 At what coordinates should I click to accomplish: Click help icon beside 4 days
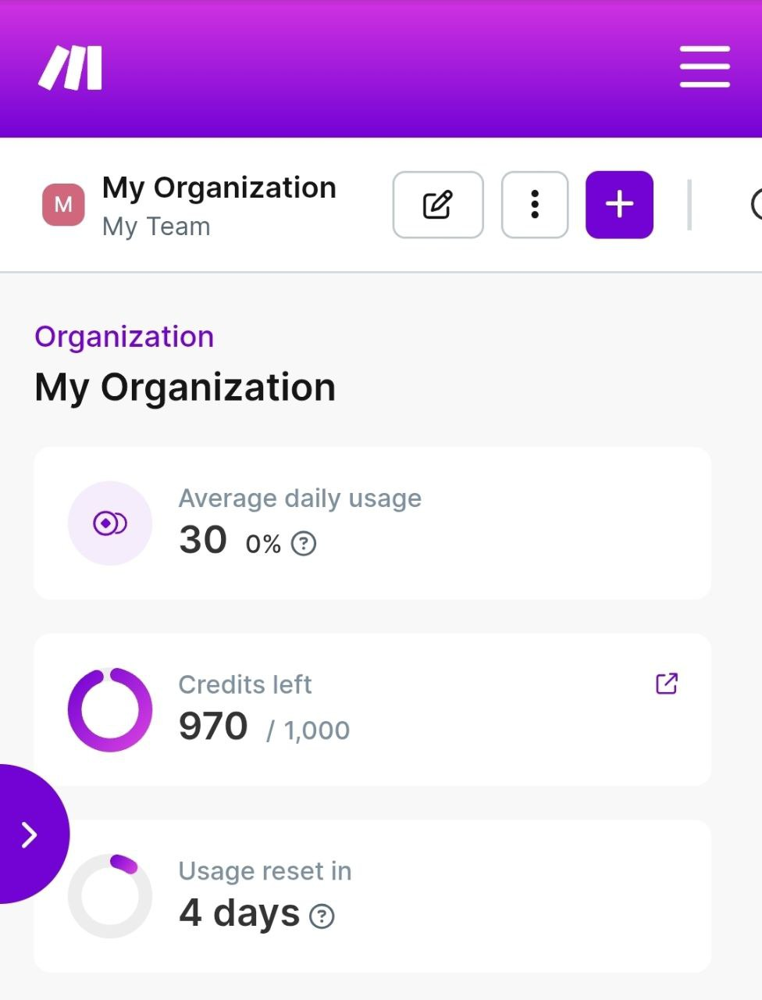pyautogui.click(x=322, y=916)
